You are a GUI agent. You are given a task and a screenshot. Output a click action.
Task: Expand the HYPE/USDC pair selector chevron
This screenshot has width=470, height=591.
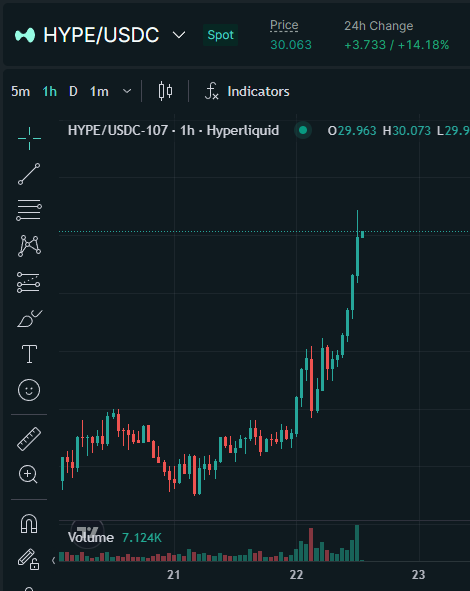[179, 35]
